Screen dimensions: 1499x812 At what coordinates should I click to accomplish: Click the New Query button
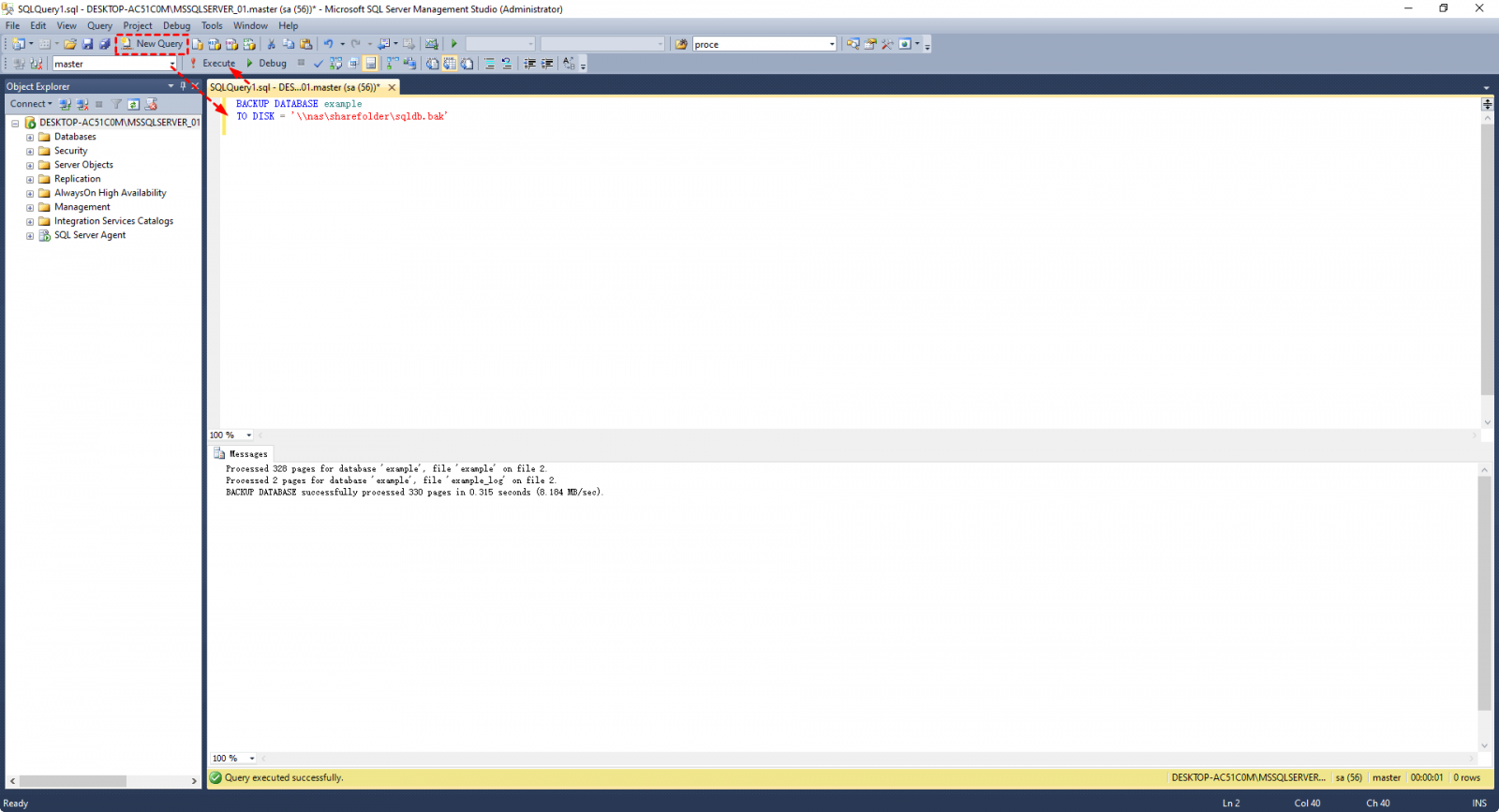pyautogui.click(x=152, y=44)
